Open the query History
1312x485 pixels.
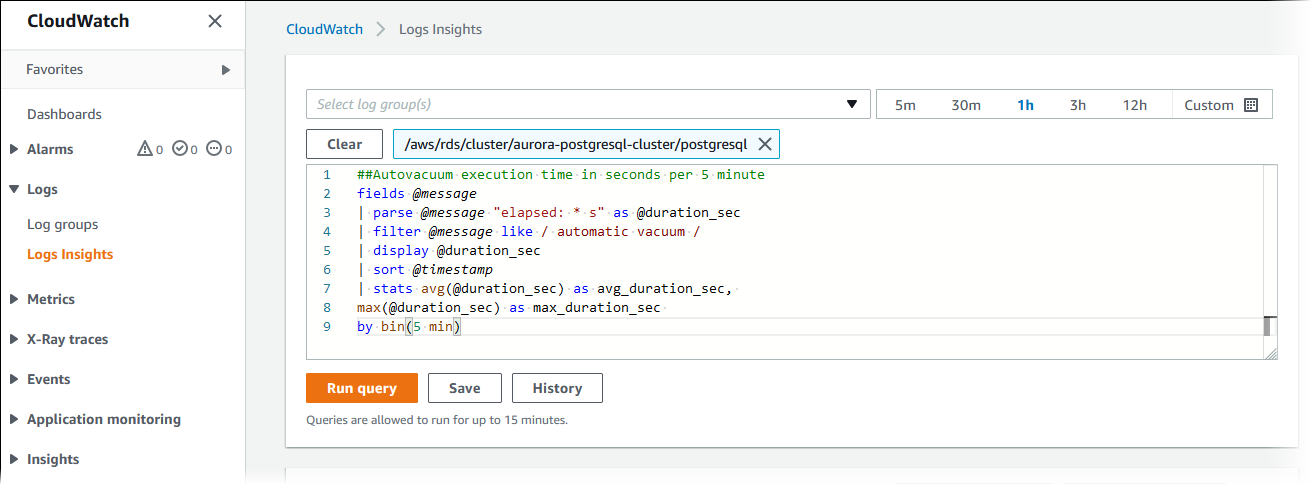pyautogui.click(x=557, y=388)
